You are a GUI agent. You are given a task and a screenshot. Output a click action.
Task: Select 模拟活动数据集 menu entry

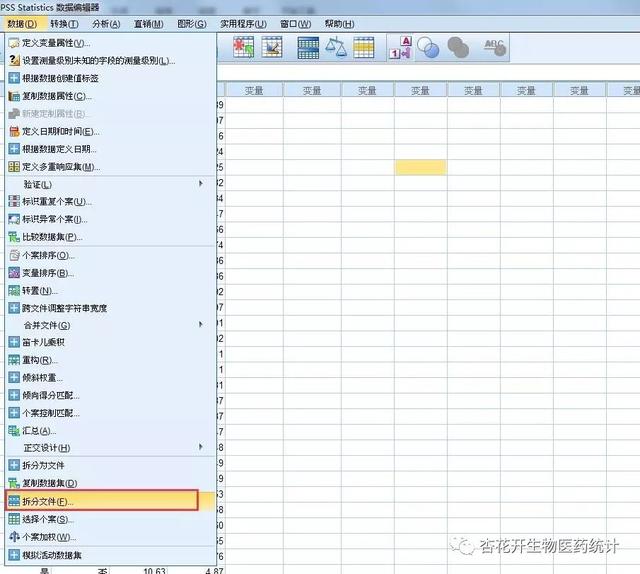pos(110,555)
